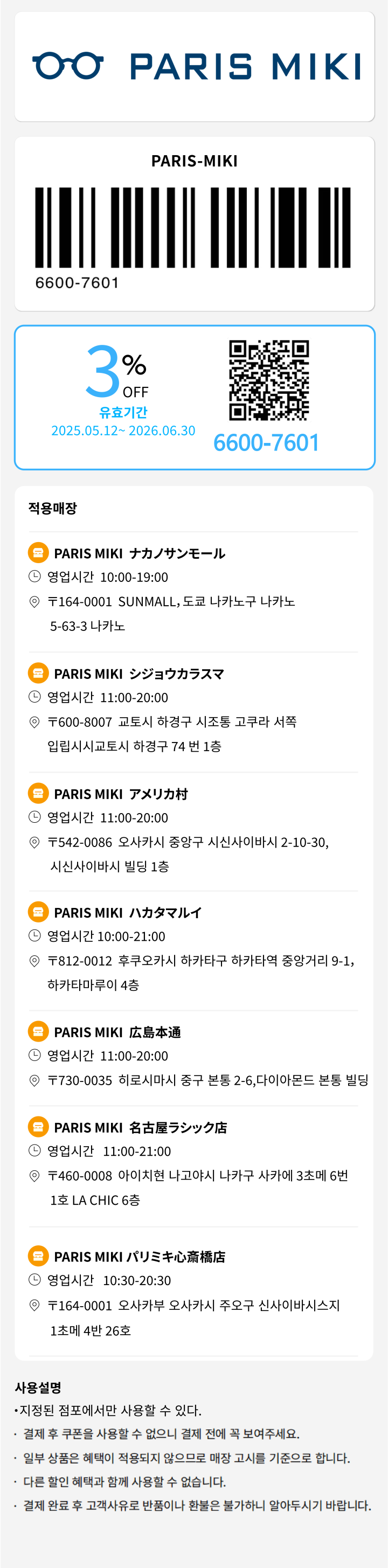Click the Paris Miki glasses logo

67,66
